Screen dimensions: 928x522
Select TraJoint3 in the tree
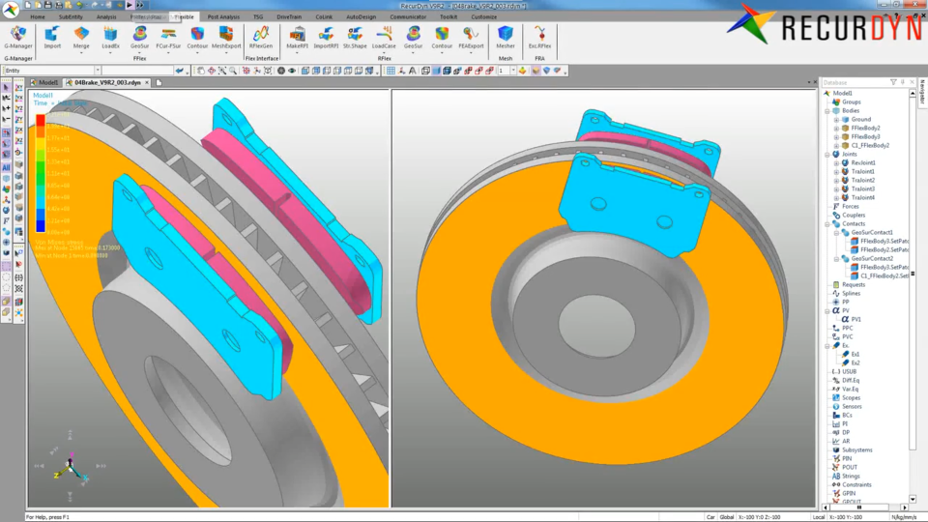[863, 189]
